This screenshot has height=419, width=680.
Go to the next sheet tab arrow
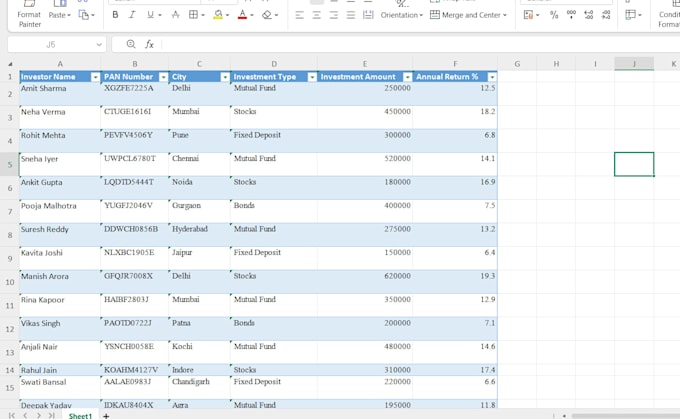(x=39, y=416)
